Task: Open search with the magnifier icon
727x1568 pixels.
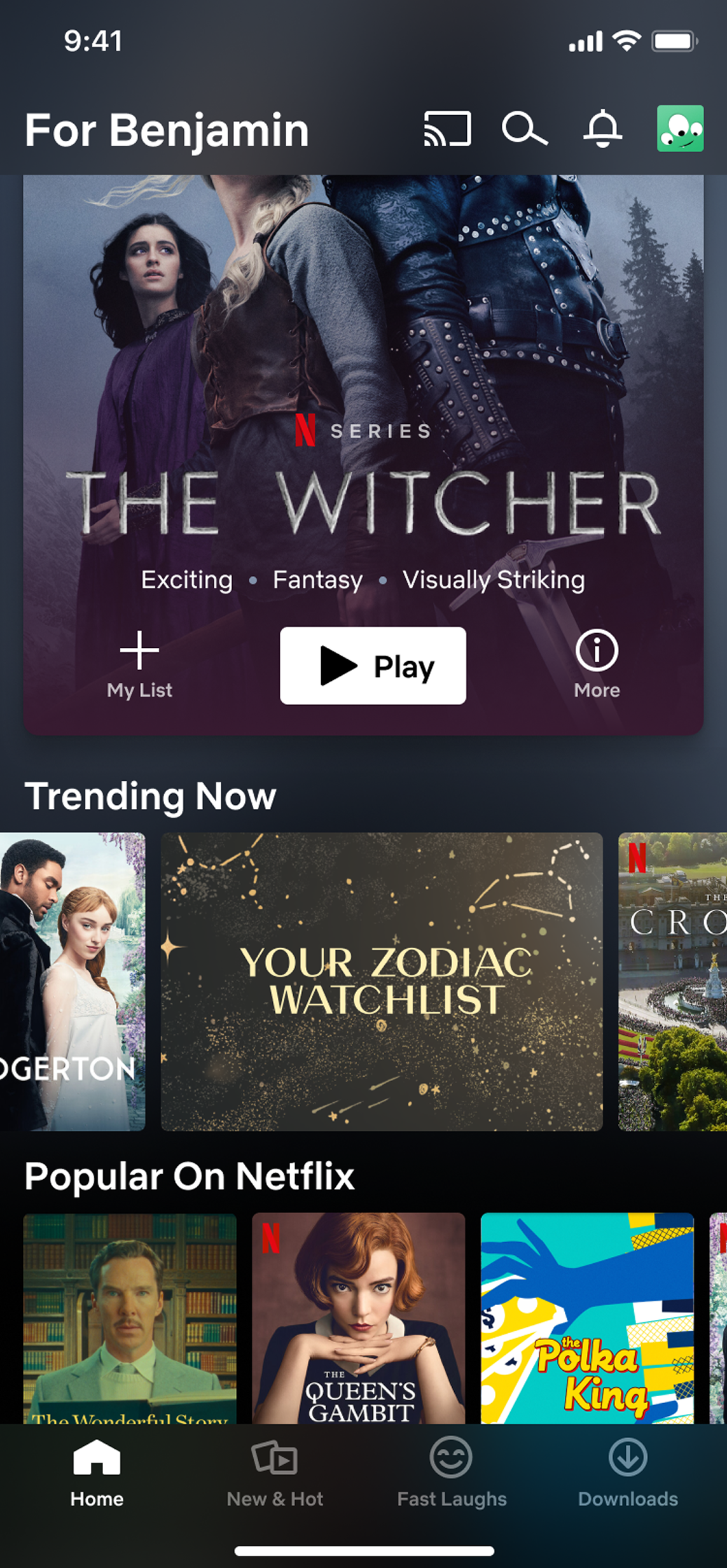Action: (x=524, y=129)
